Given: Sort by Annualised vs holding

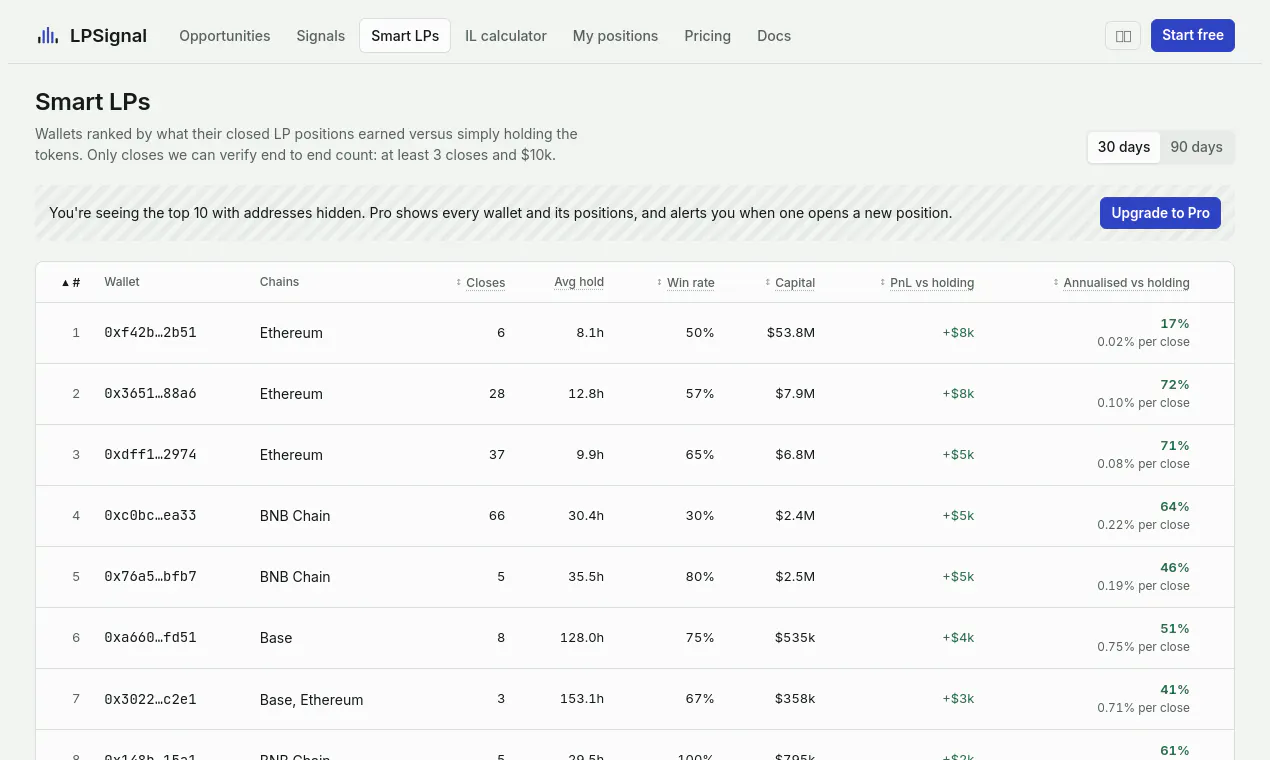Looking at the screenshot, I should [1122, 283].
